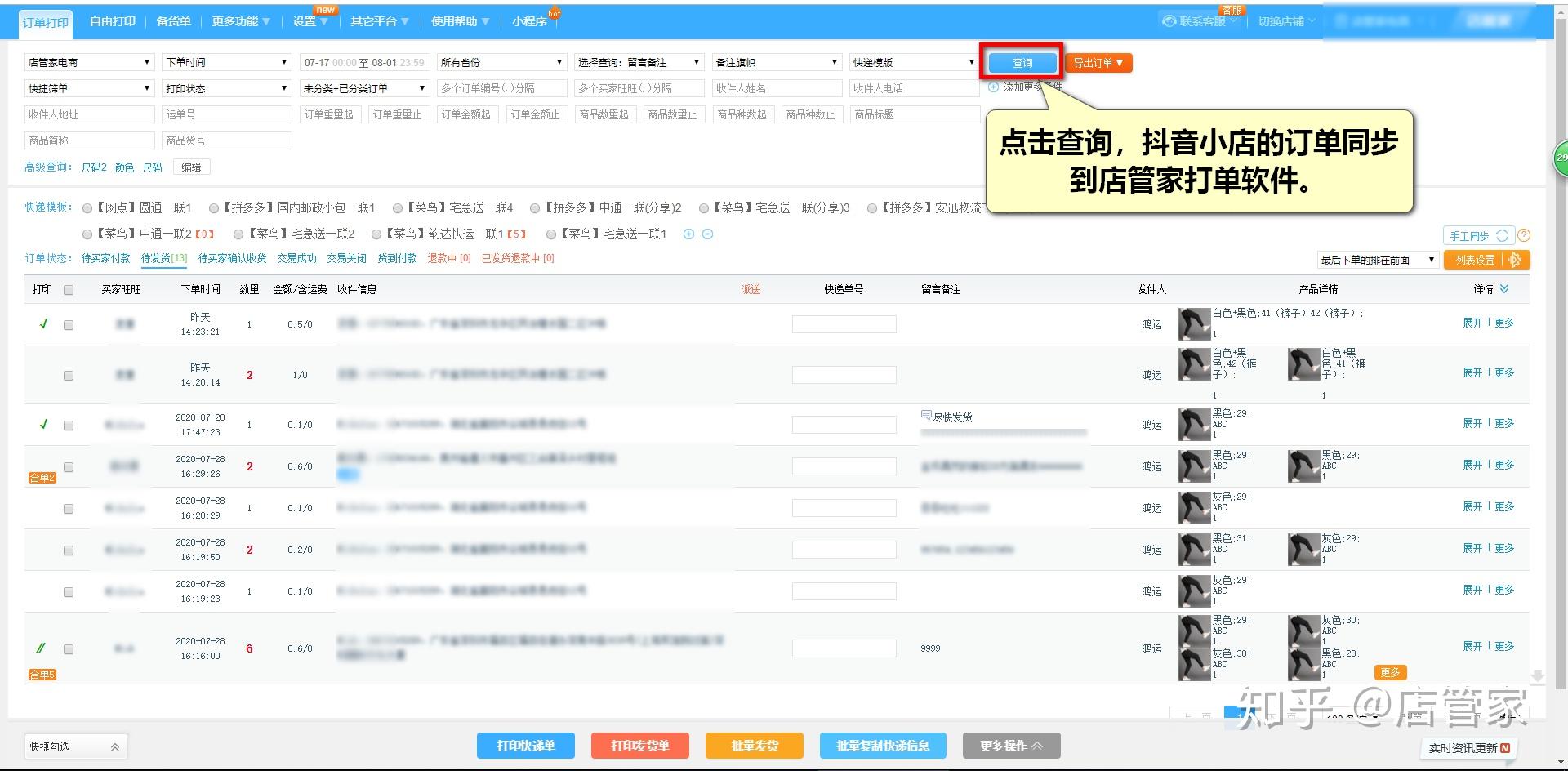Open the 设置 menu
Image resolution: width=1568 pixels, height=771 pixels.
310,21
